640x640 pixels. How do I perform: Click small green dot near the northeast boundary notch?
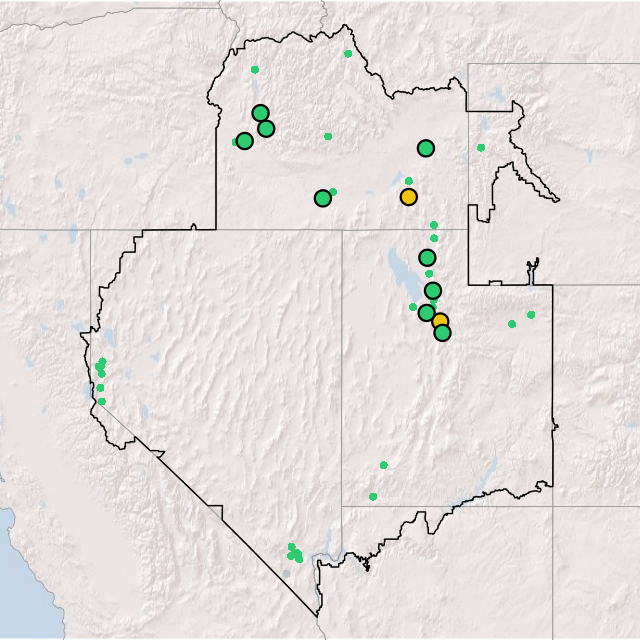[x=481, y=148]
